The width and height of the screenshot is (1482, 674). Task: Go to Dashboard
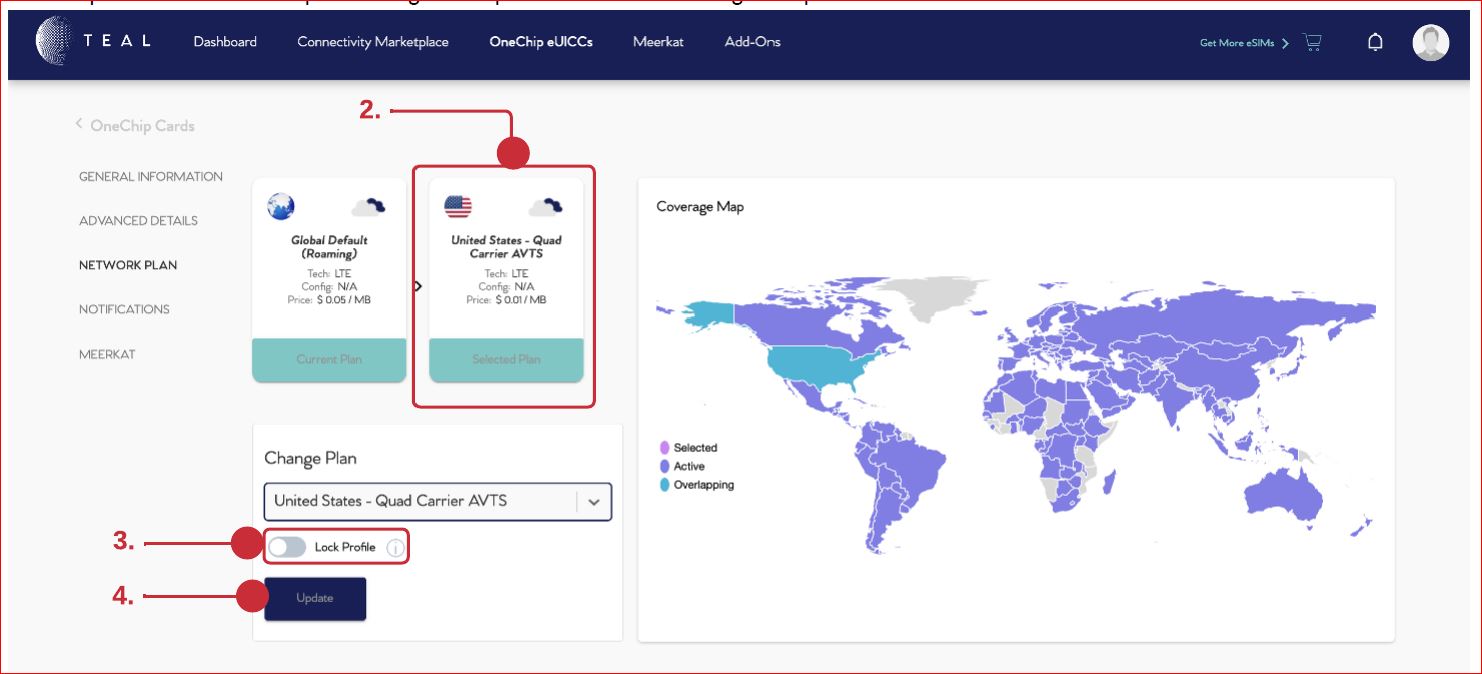[x=225, y=42]
